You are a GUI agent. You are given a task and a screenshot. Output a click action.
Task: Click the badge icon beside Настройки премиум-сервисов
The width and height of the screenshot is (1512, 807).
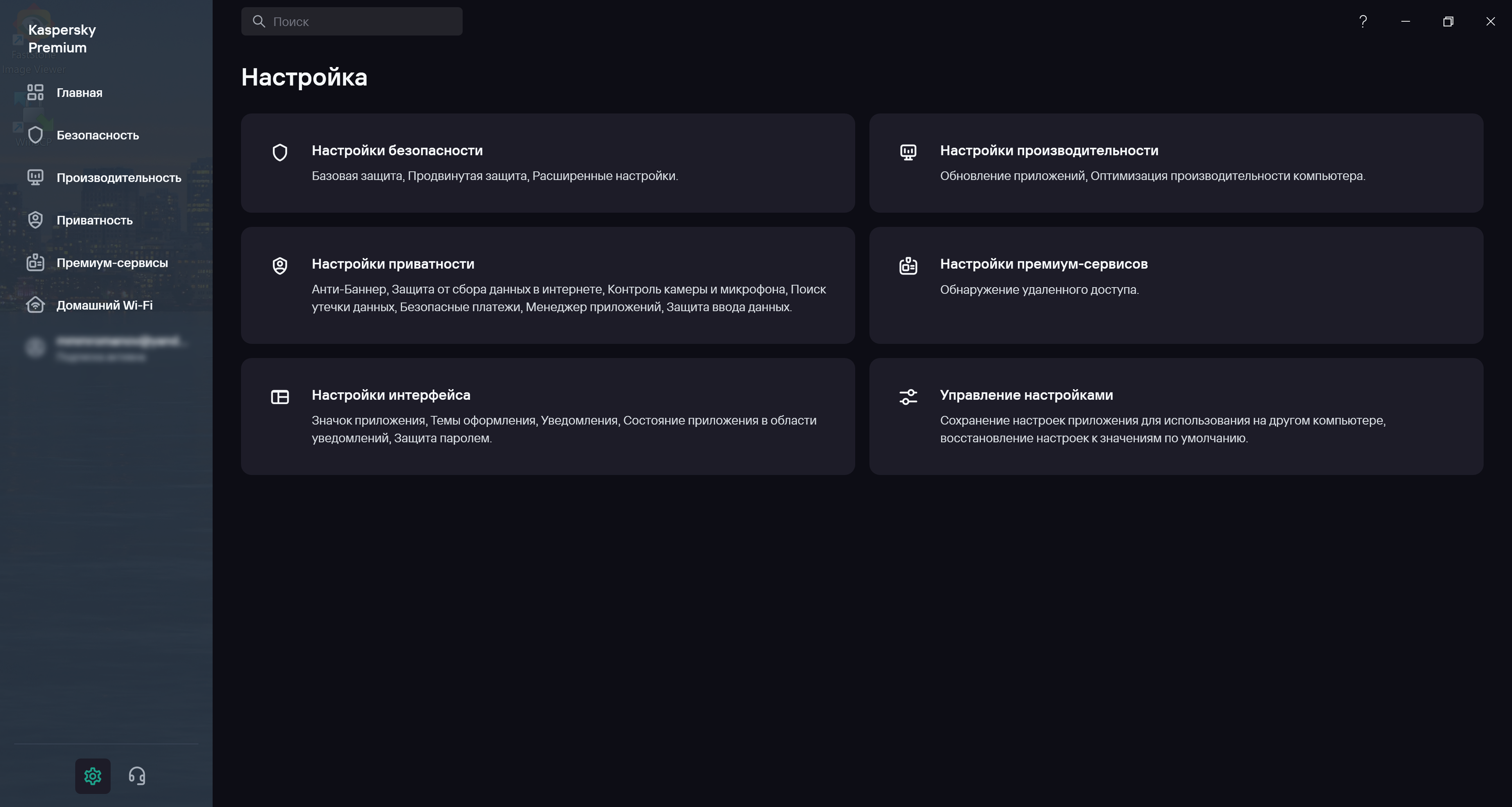908,266
